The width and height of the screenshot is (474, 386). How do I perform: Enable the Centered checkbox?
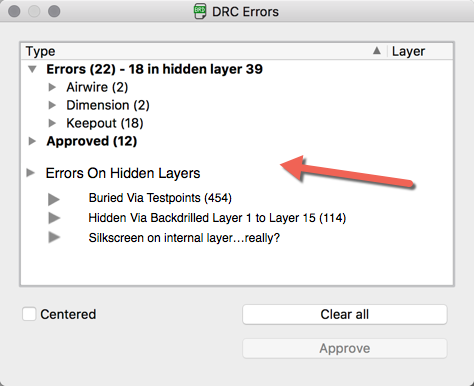pos(29,314)
